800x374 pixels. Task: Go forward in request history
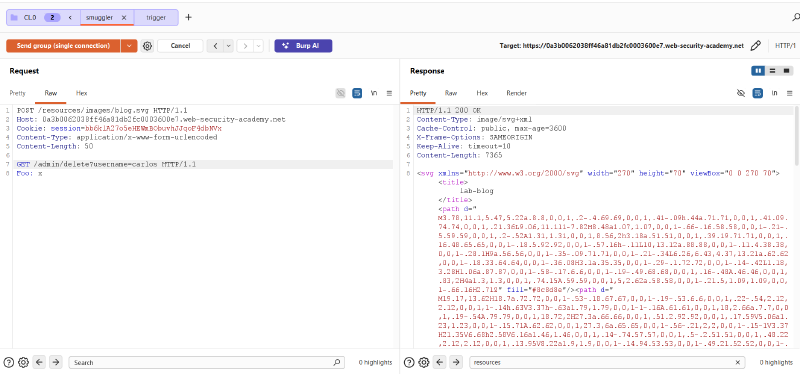point(245,46)
